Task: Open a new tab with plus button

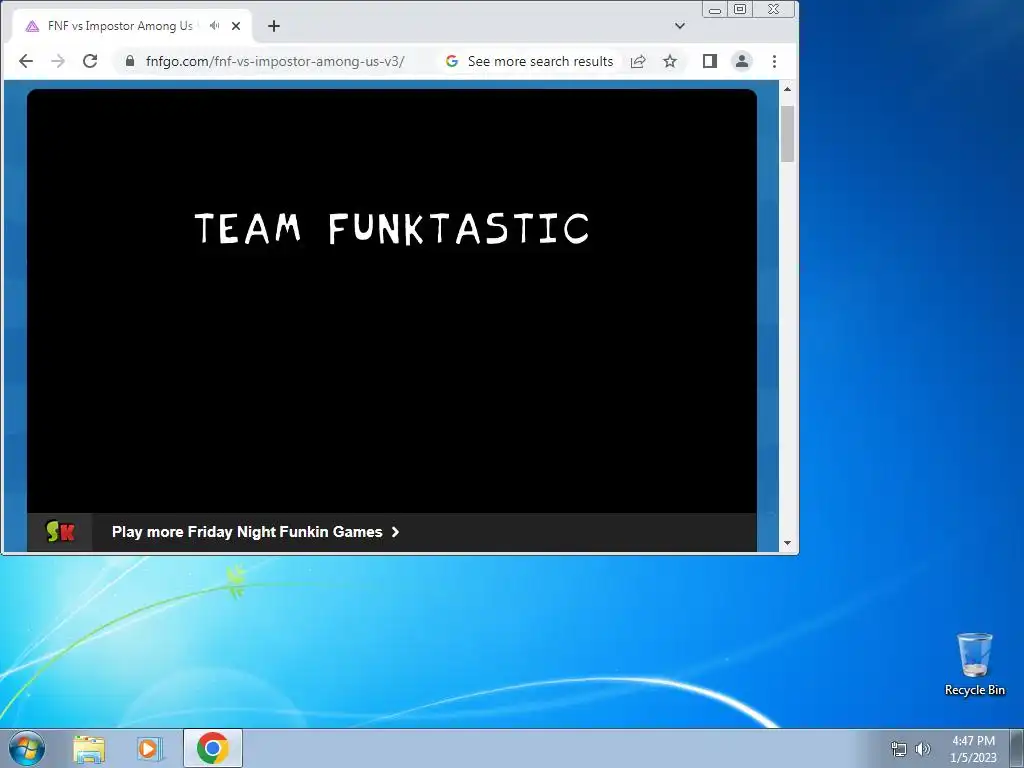Action: pos(274,26)
